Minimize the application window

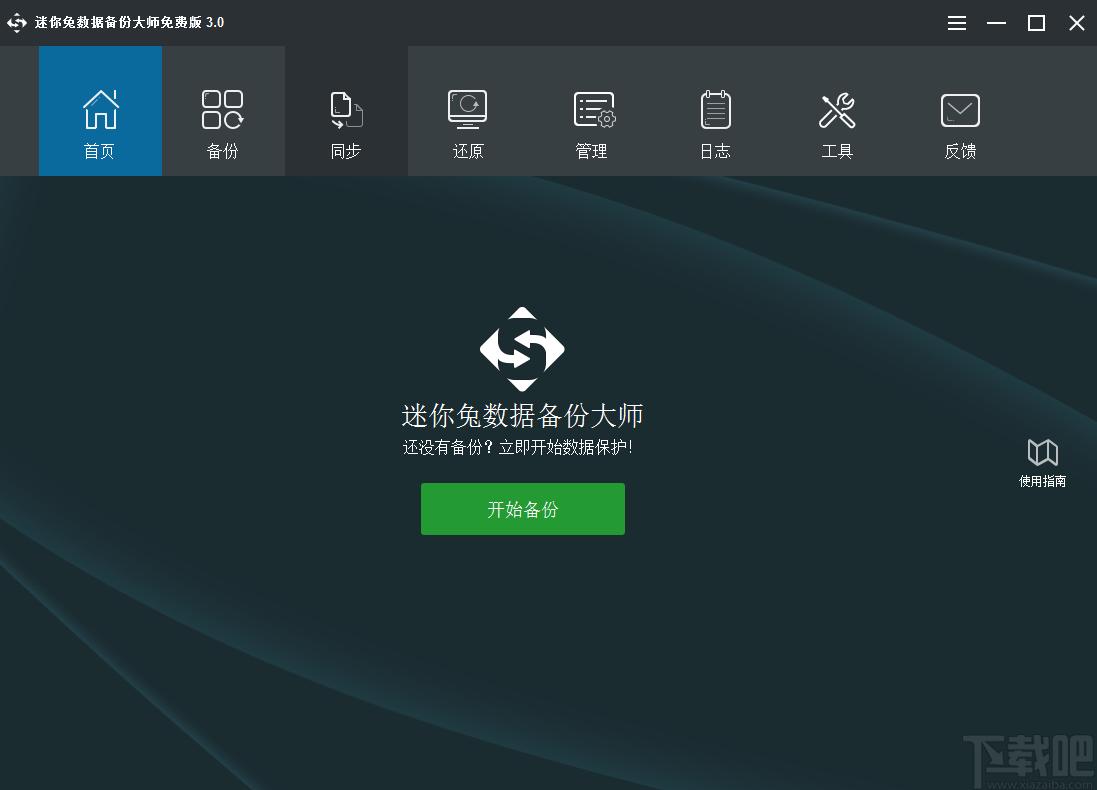[996, 23]
